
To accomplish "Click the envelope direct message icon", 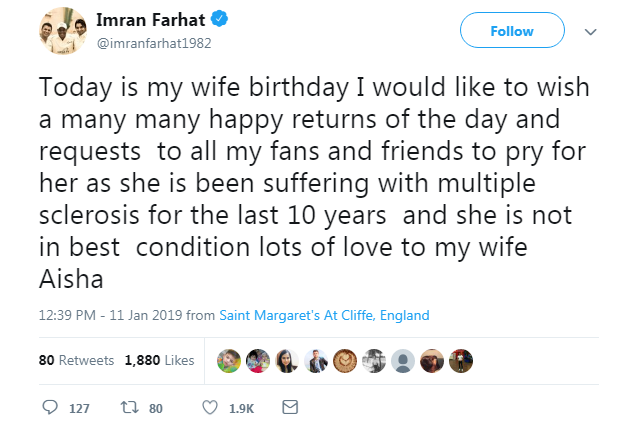I will coord(290,408).
